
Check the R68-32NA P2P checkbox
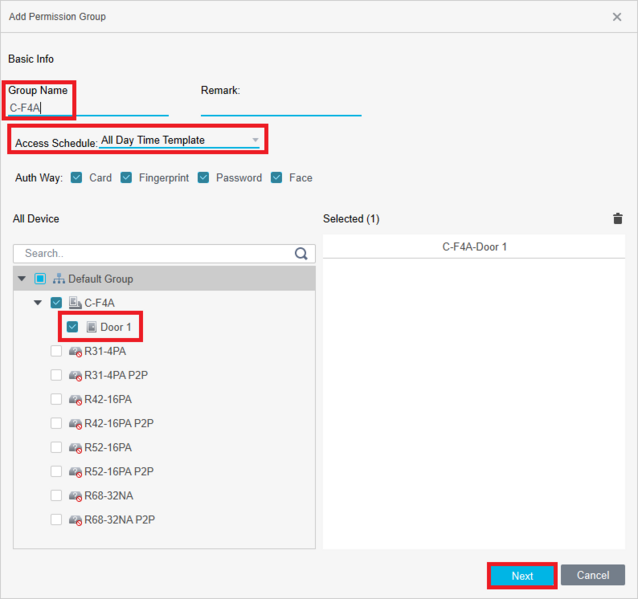click(x=56, y=519)
